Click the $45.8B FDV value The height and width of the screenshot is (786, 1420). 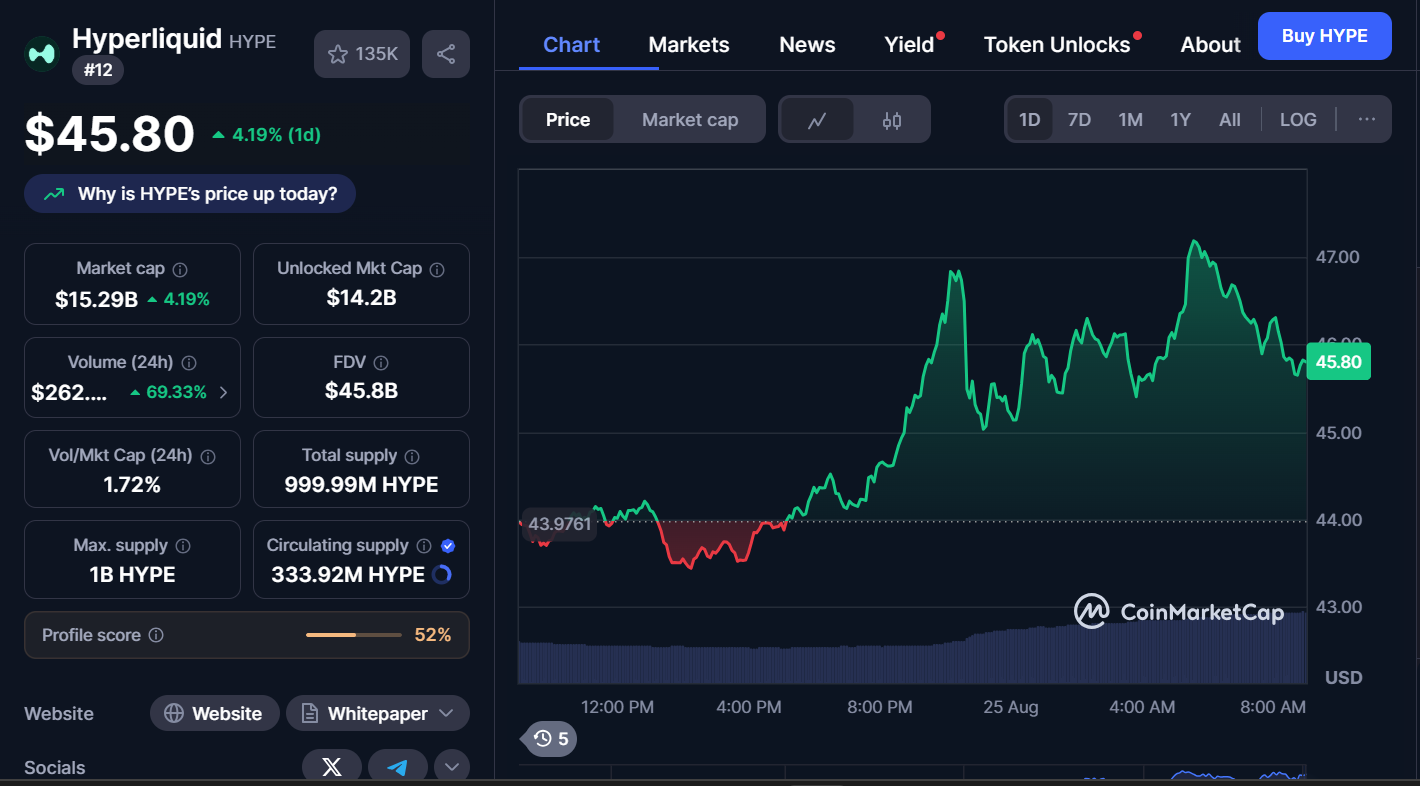[361, 391]
